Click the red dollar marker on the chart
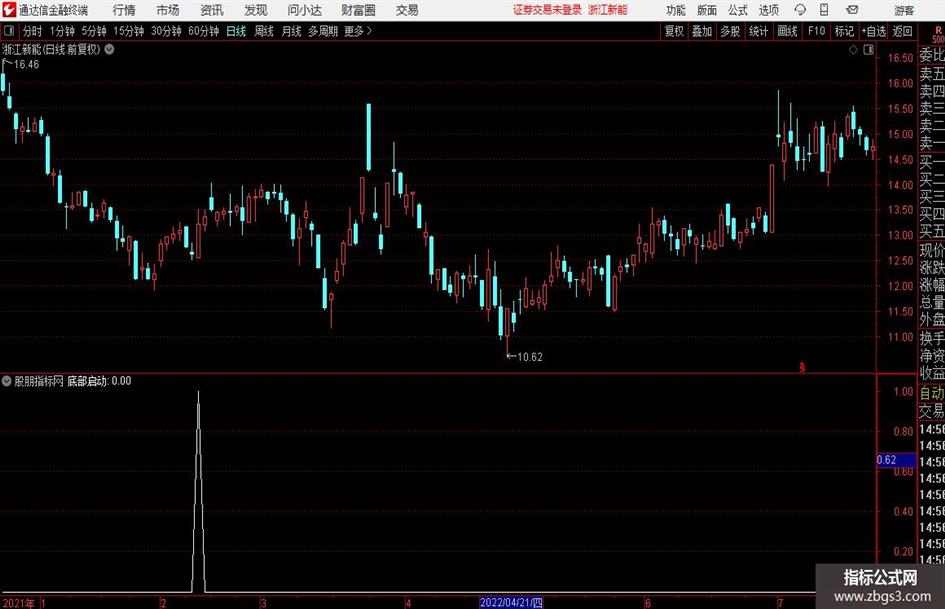Image resolution: width=945 pixels, height=609 pixels. pyautogui.click(x=802, y=367)
